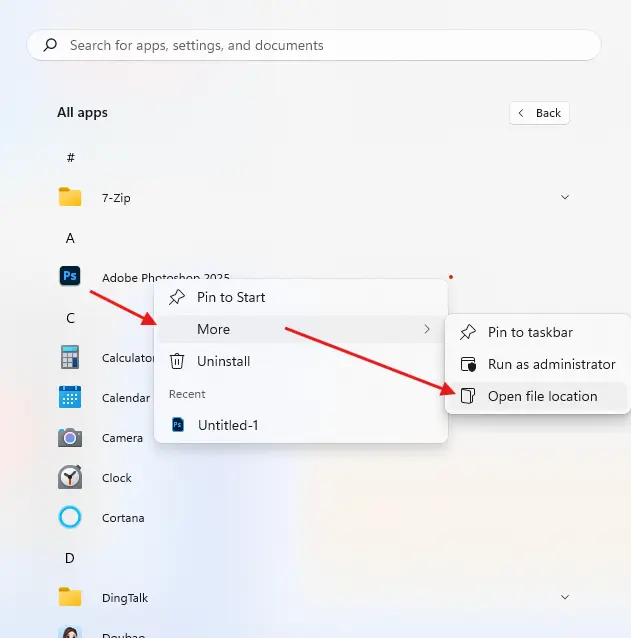Open the Cortana app icon
631x638 pixels.
click(70, 517)
